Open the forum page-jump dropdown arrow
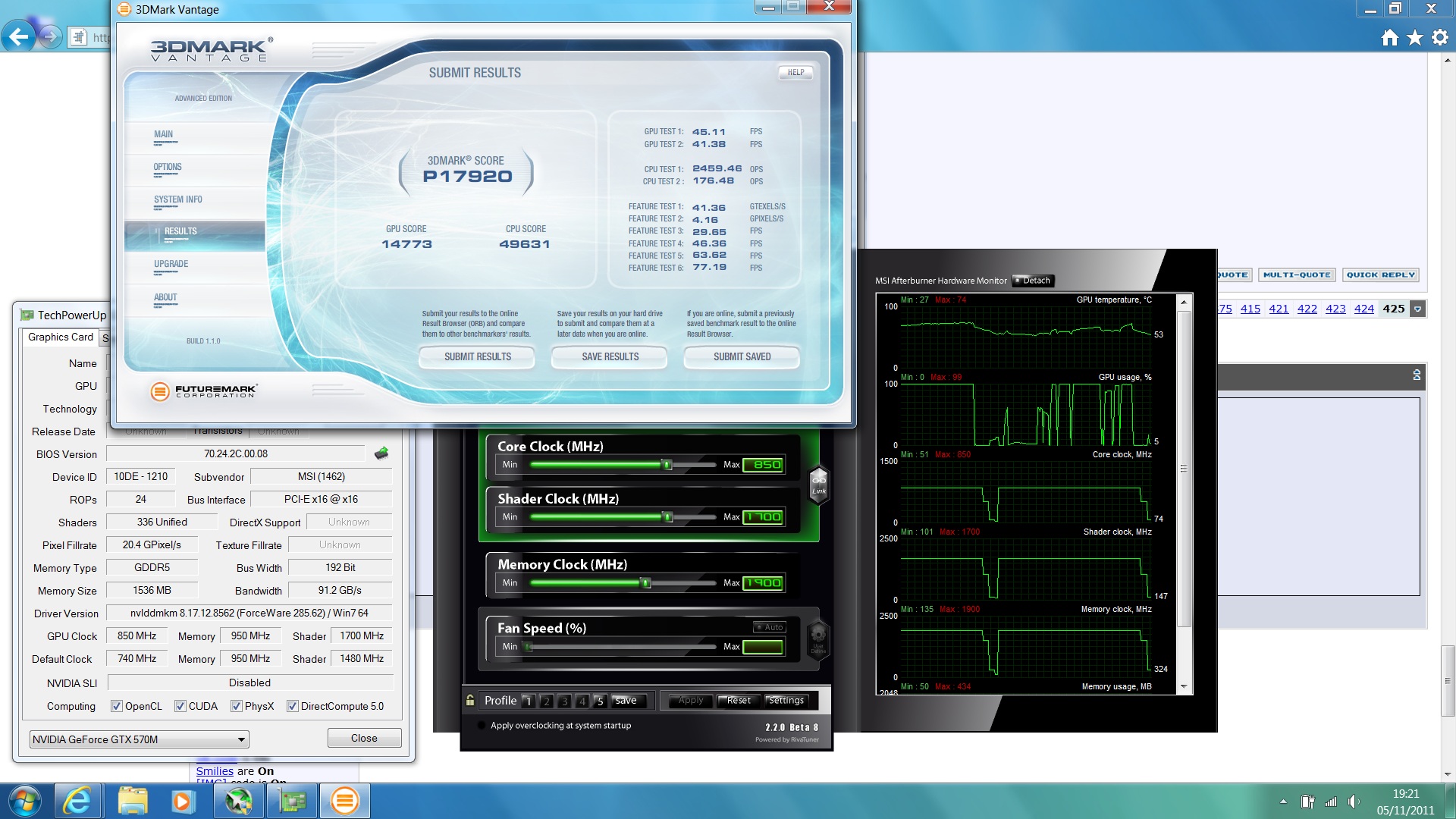1456x819 pixels. [1417, 309]
